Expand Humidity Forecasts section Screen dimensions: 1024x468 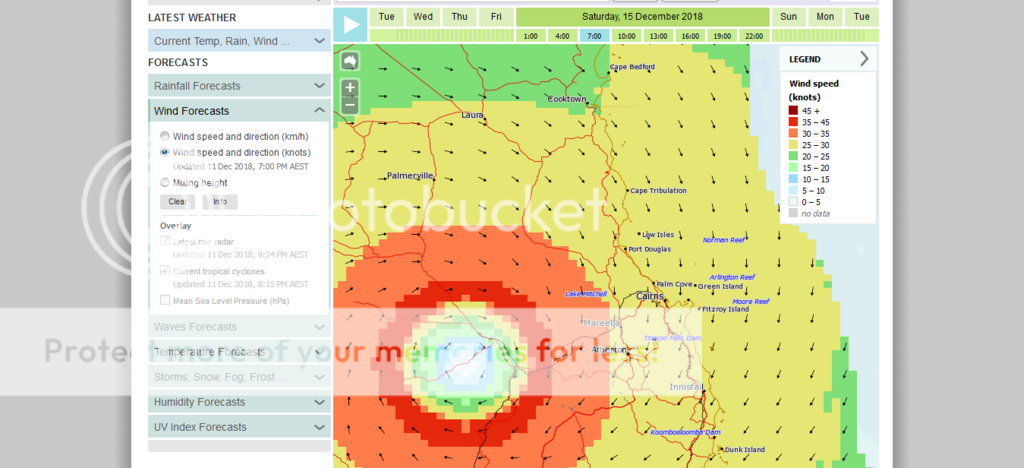(239, 402)
